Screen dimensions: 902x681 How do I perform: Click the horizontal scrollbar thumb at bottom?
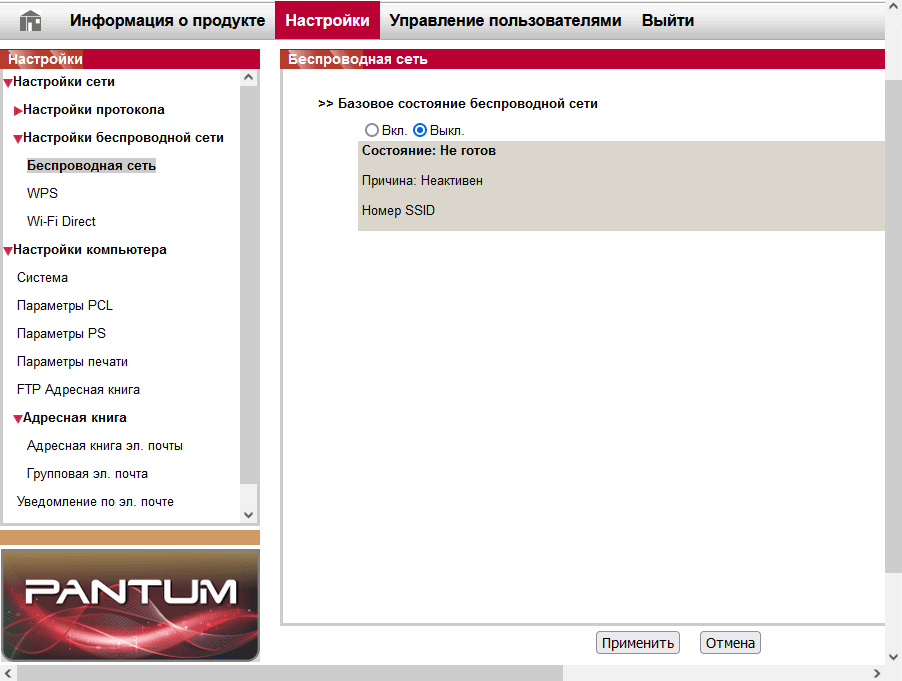(289, 674)
